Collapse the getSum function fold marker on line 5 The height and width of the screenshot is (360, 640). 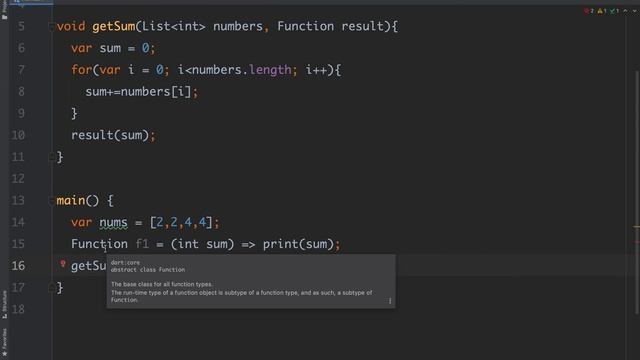point(51,27)
